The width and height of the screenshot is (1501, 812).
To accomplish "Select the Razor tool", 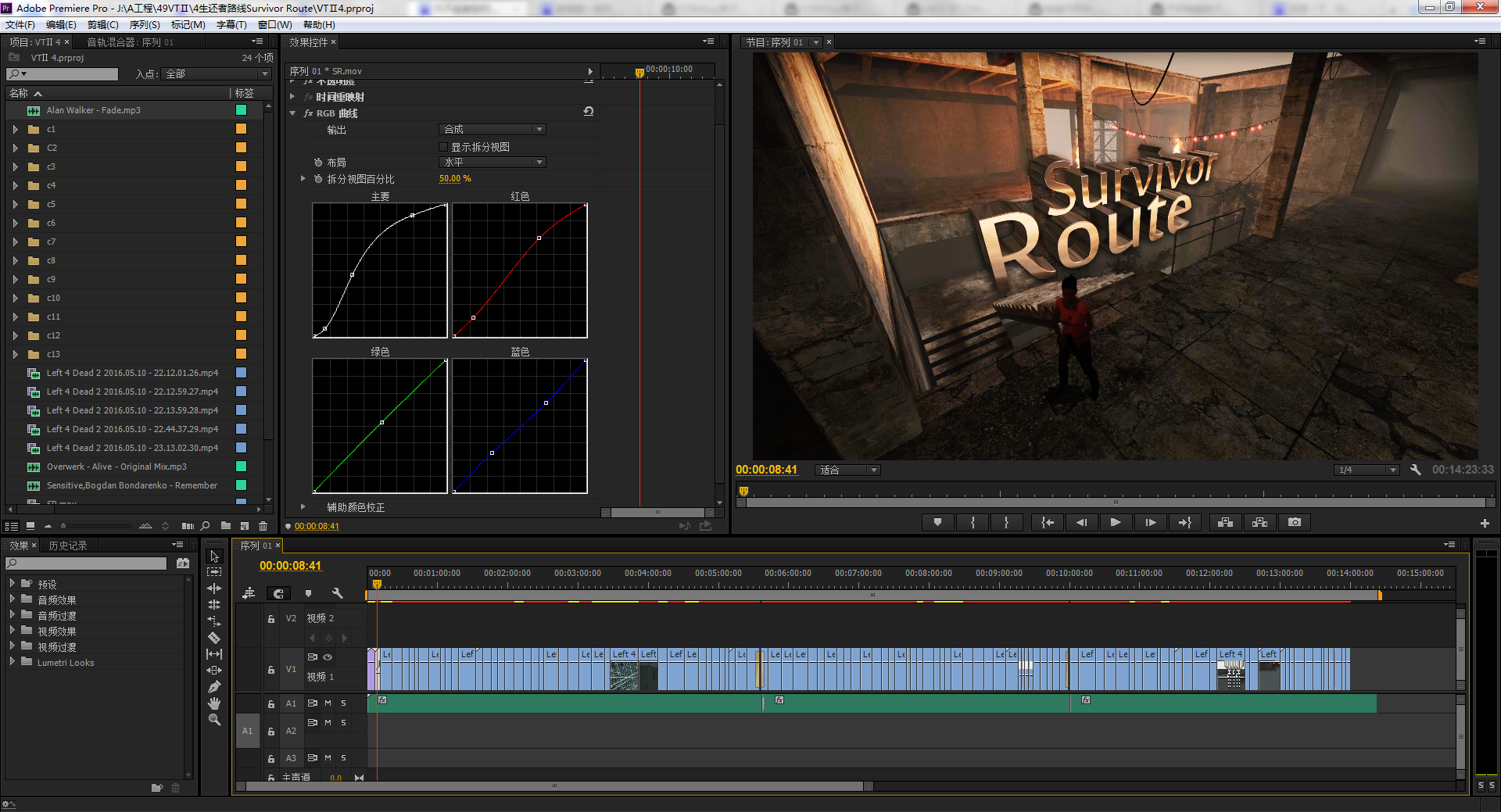I will [x=214, y=638].
